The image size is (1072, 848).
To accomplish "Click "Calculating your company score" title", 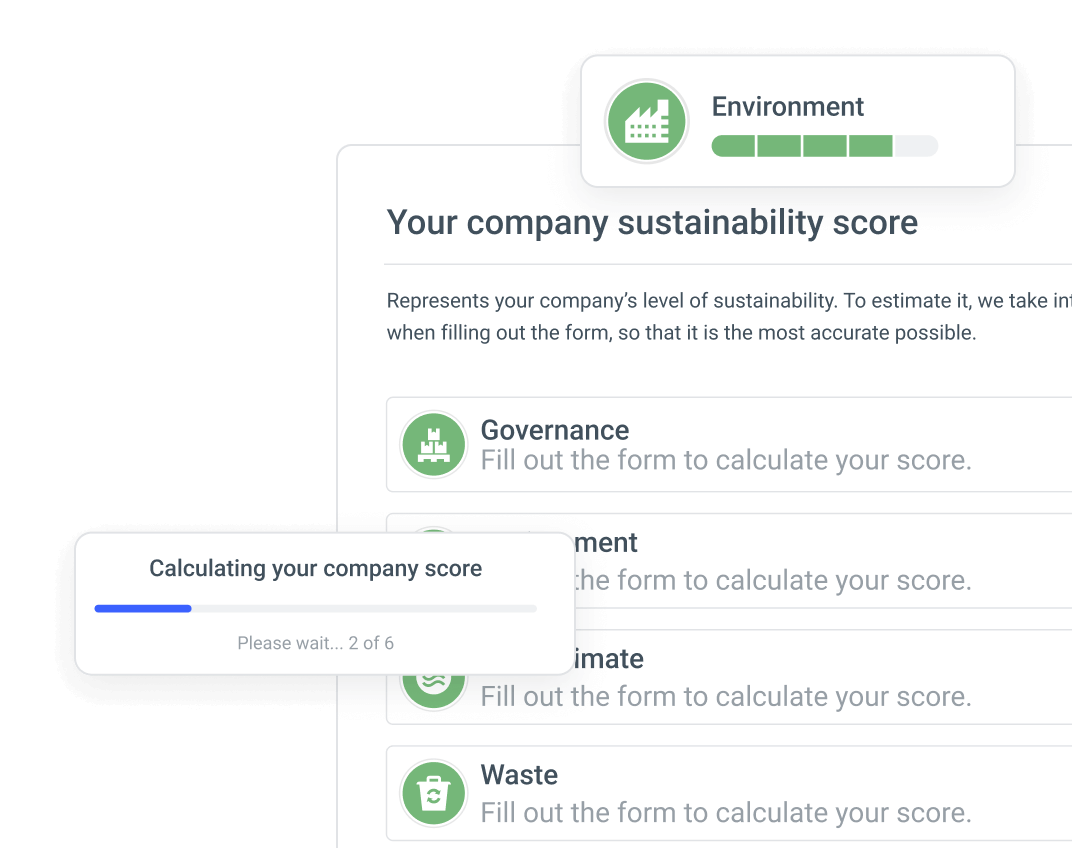I will (315, 568).
